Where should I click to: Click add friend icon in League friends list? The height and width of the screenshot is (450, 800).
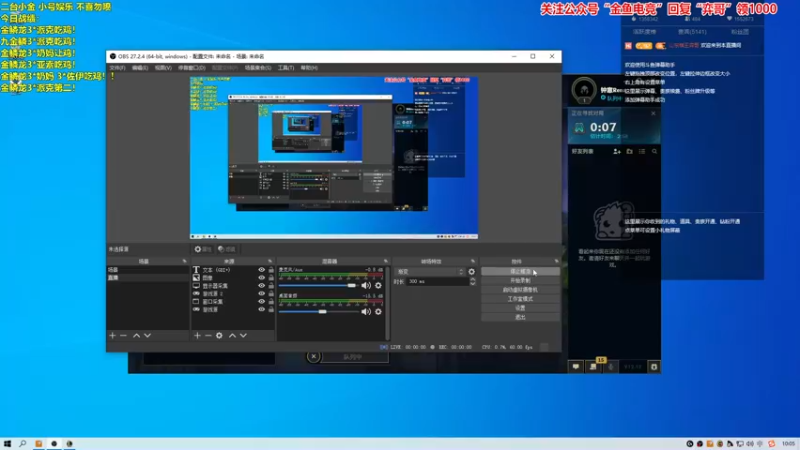click(x=617, y=152)
